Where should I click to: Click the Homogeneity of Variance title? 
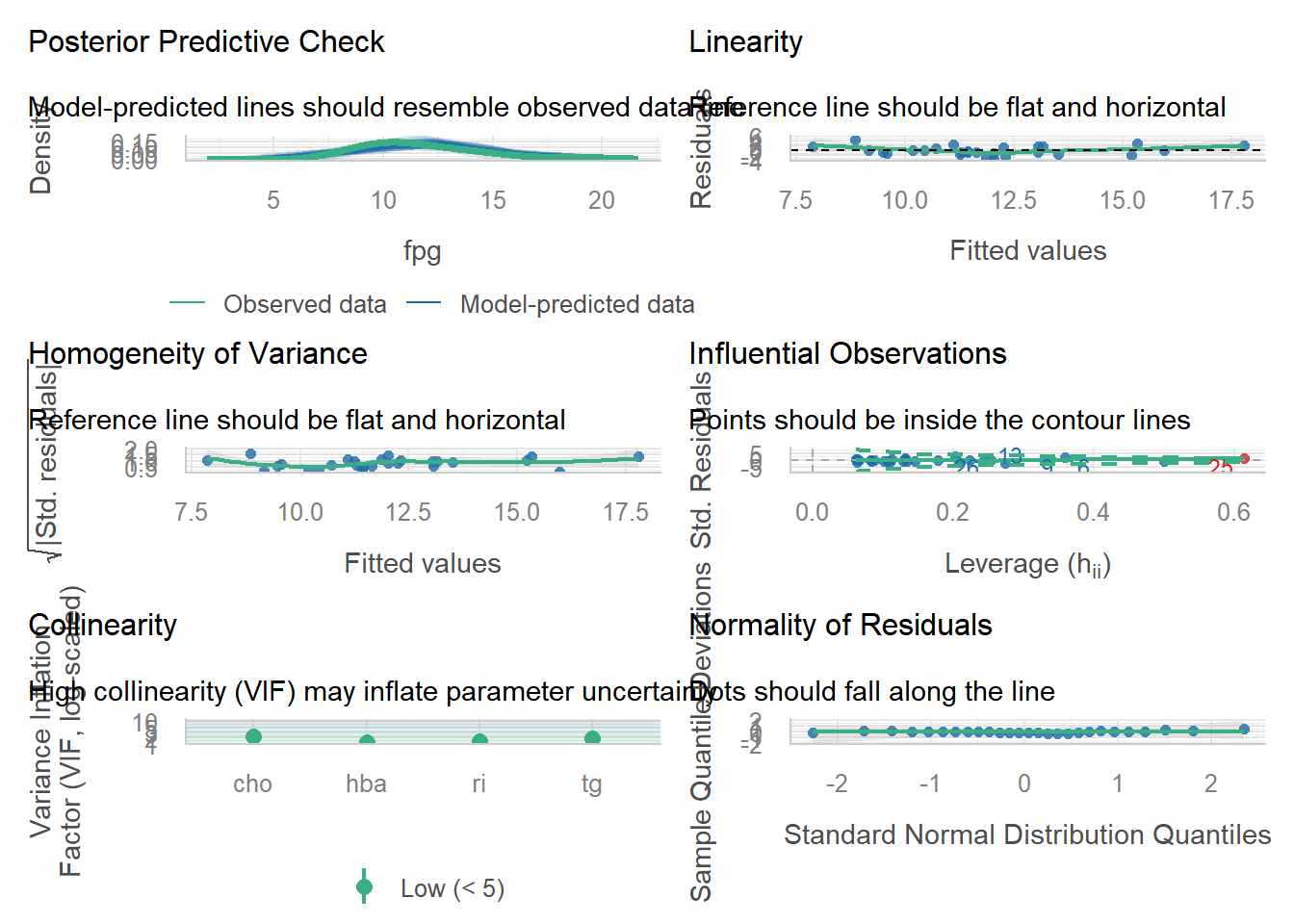tap(197, 353)
